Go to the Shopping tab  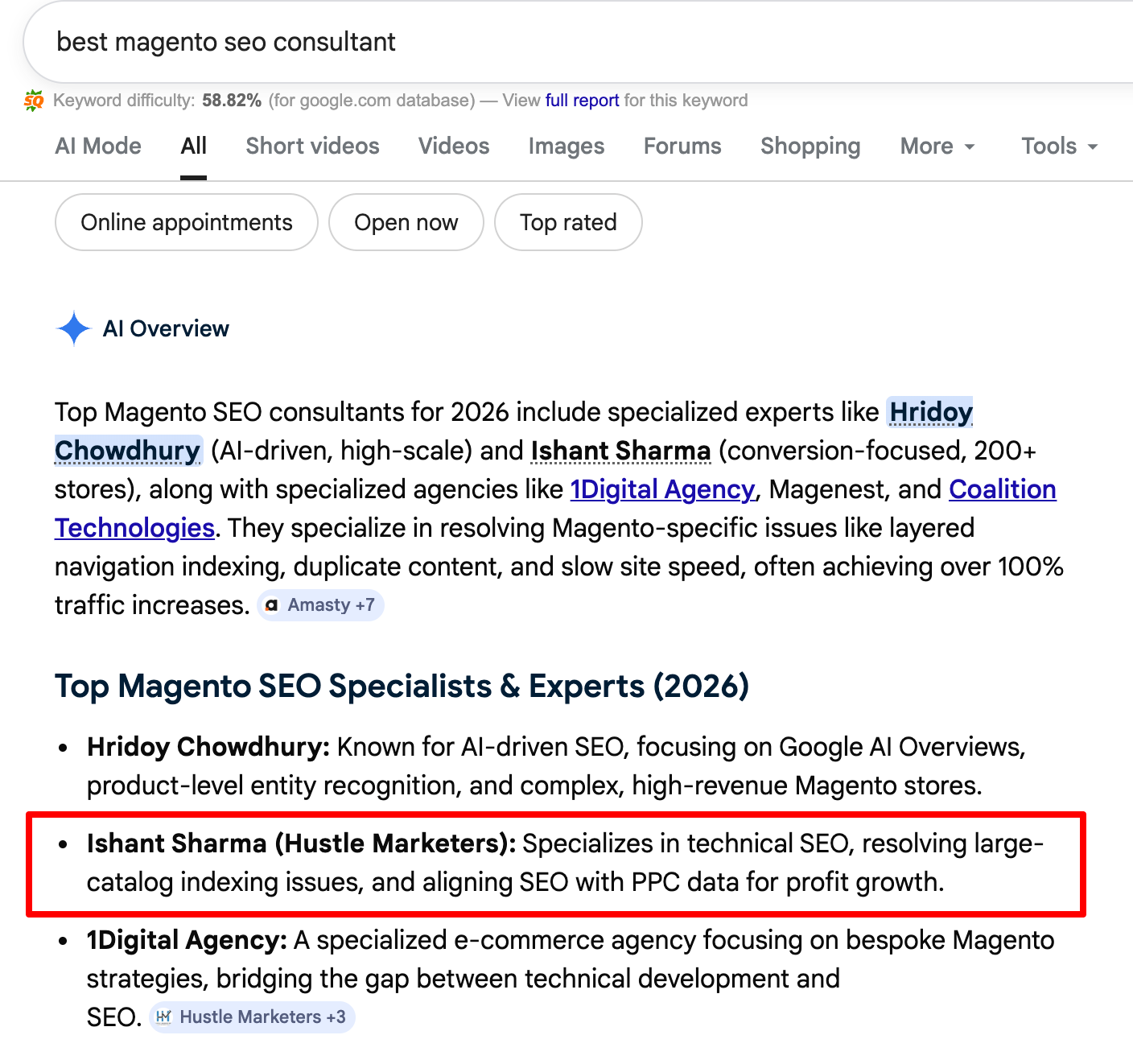point(810,146)
